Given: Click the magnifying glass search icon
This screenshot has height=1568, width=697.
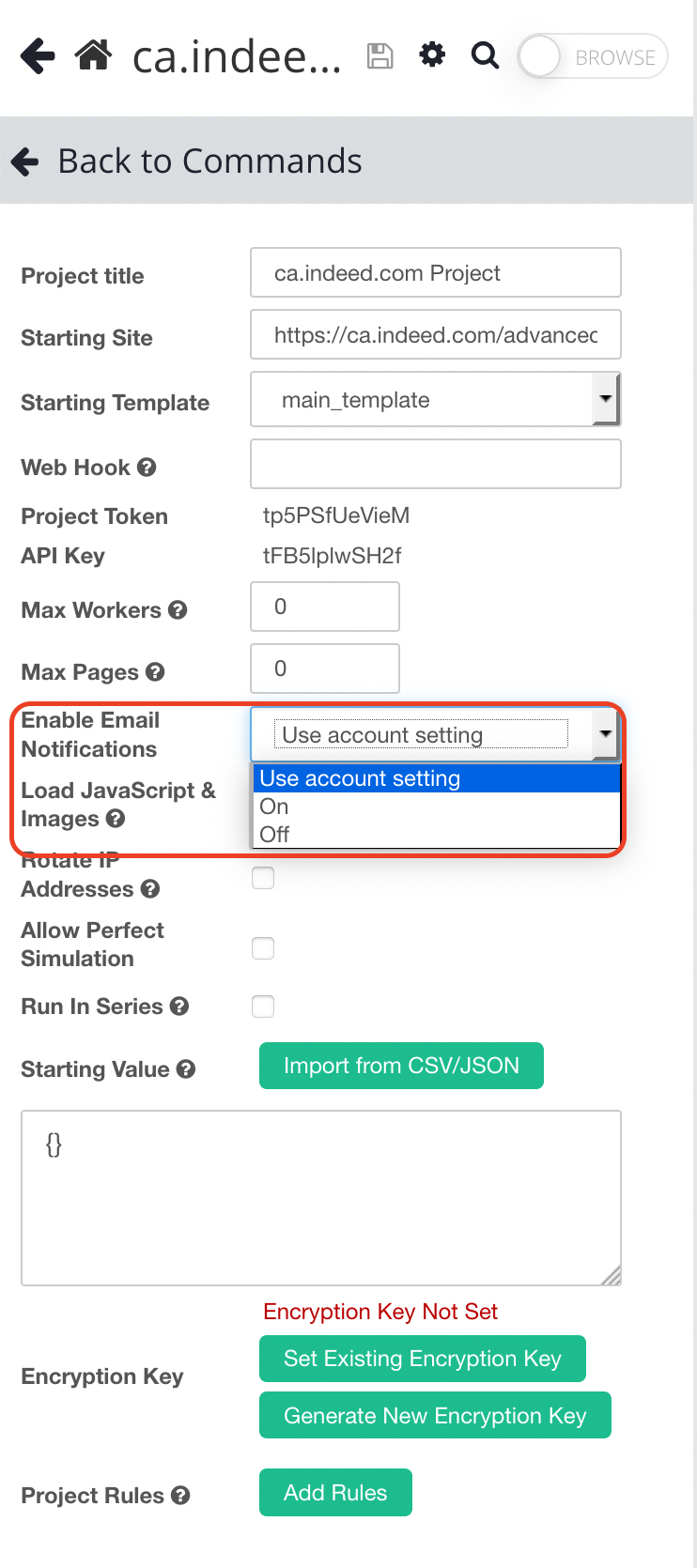Looking at the screenshot, I should click(x=485, y=55).
